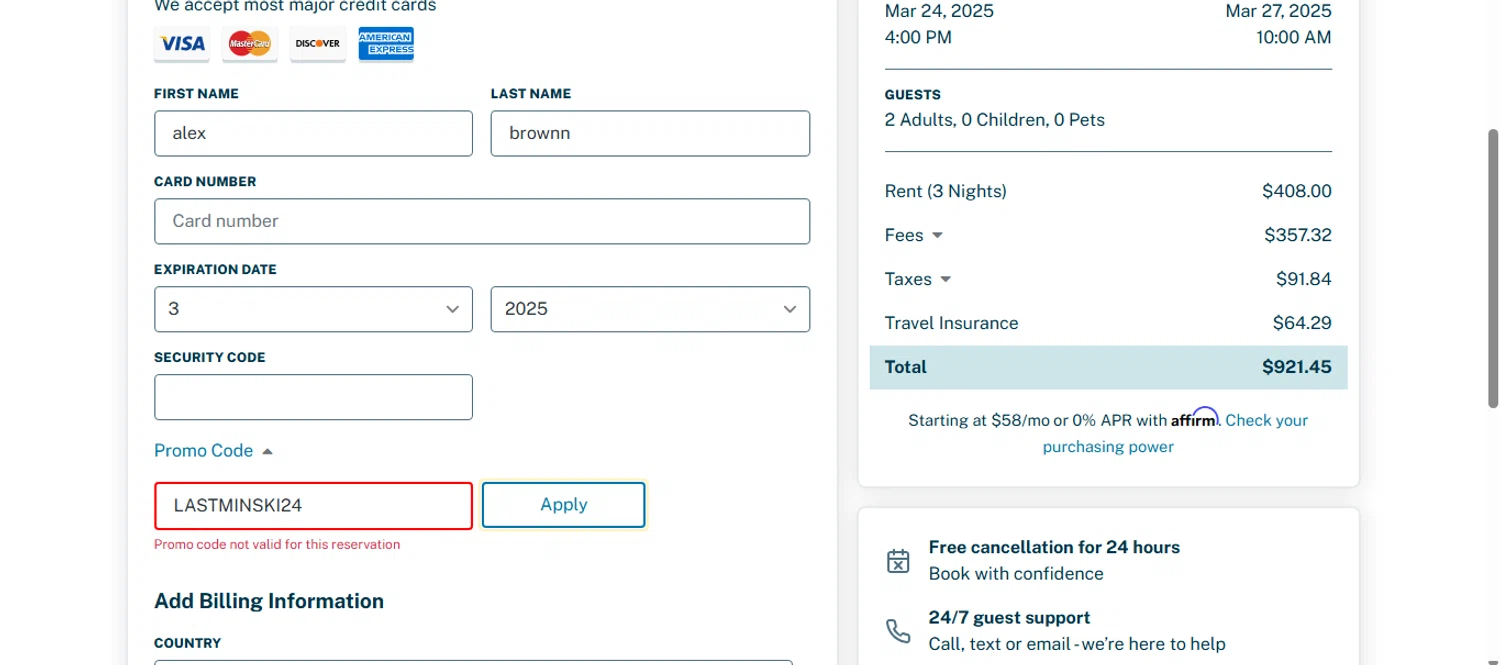1500x665 pixels.
Task: Focus the Card number field
Action: click(481, 221)
